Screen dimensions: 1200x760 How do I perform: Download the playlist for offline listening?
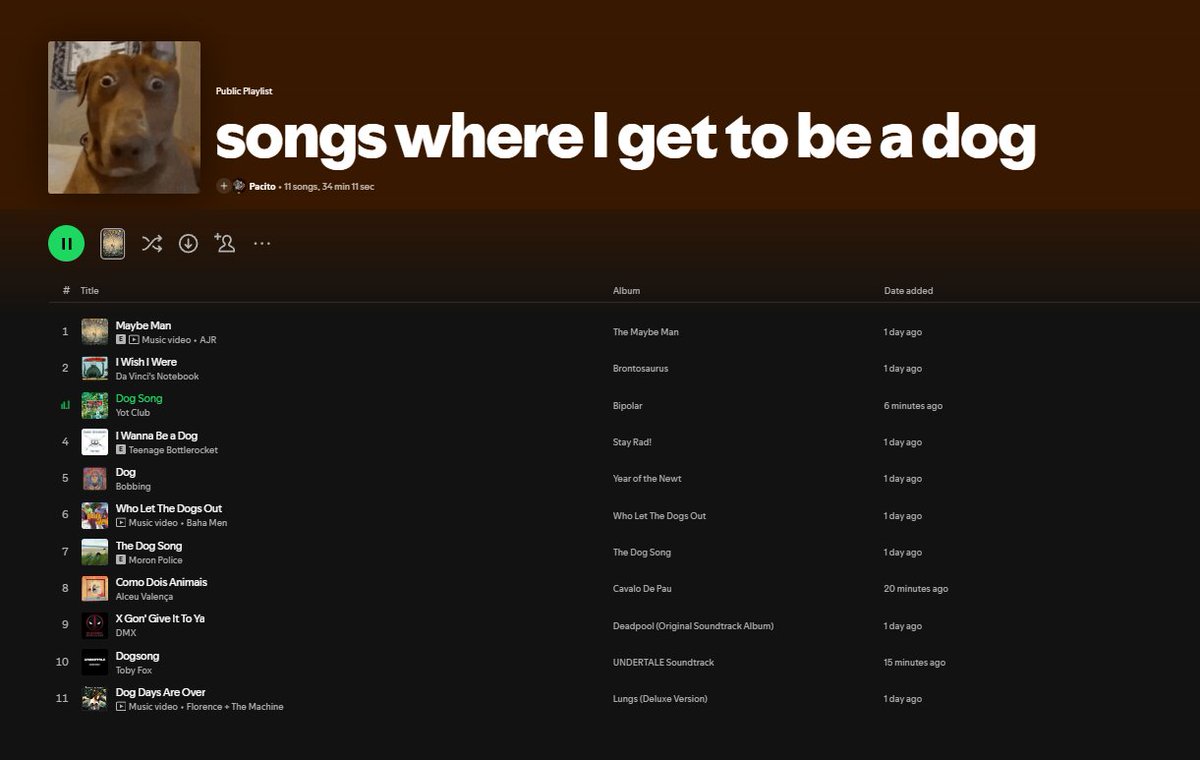coord(188,243)
